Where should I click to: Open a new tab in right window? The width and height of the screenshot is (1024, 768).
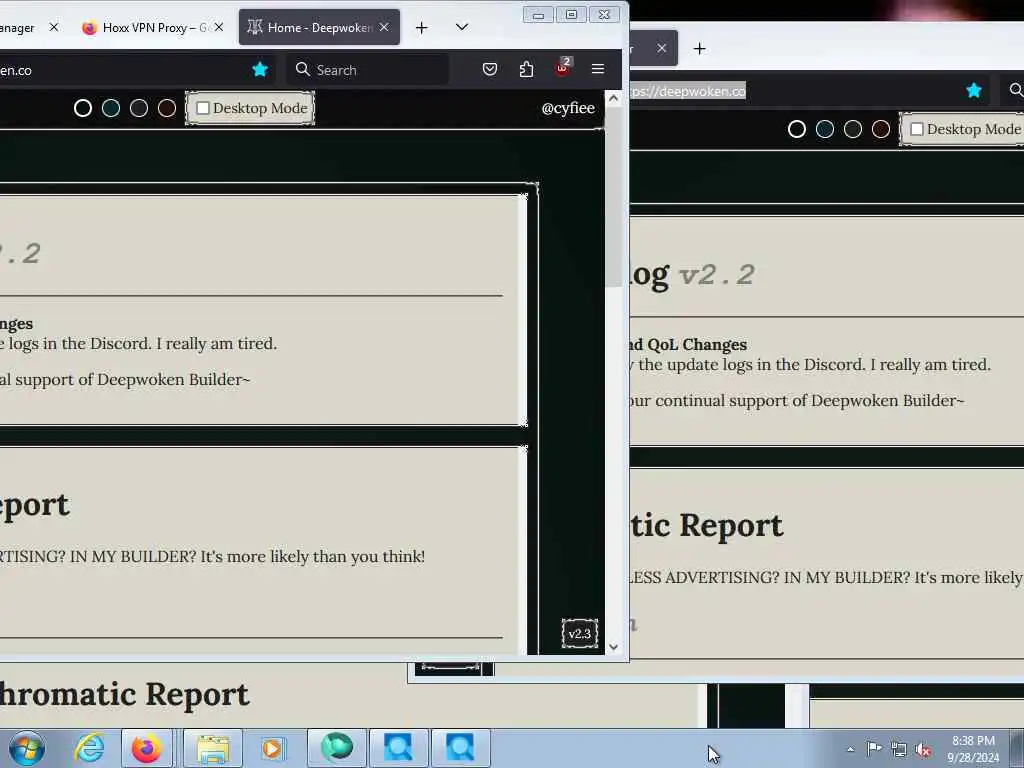click(x=699, y=48)
